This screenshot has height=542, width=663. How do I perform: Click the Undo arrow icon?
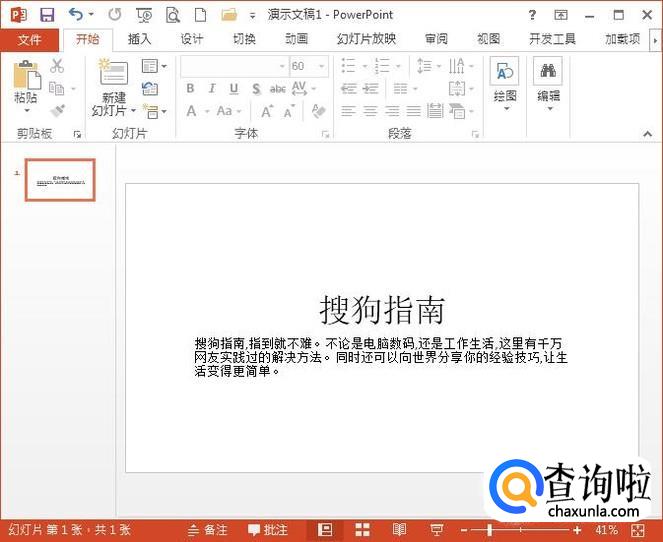pos(76,14)
